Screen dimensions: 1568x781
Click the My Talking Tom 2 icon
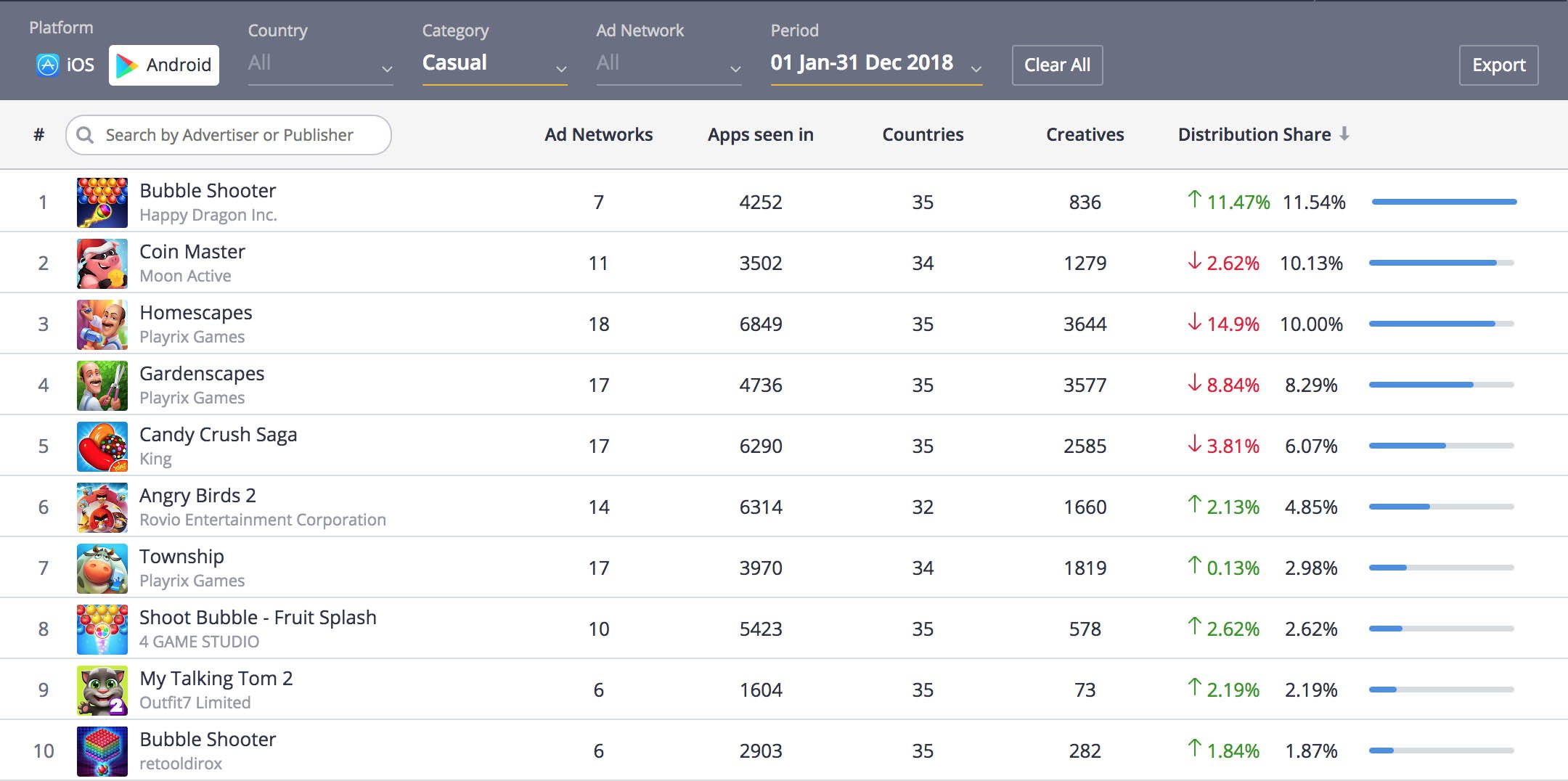[x=102, y=690]
